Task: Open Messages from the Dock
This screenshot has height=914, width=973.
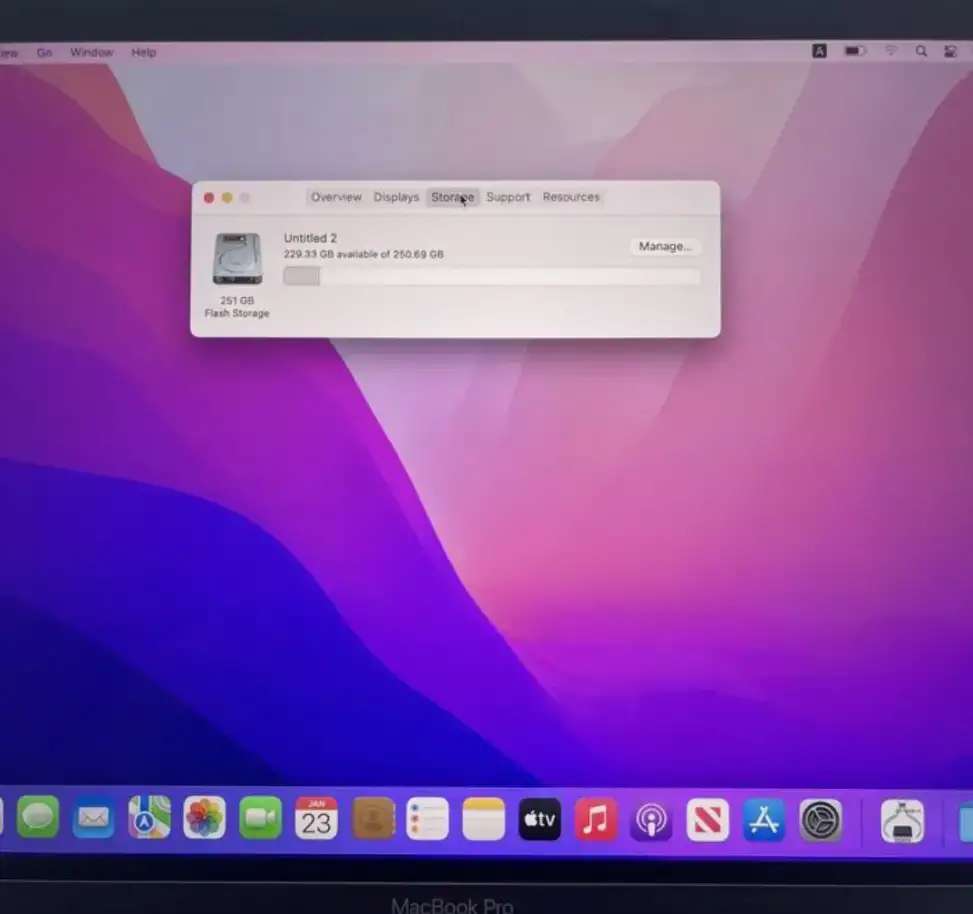Action: 38,817
